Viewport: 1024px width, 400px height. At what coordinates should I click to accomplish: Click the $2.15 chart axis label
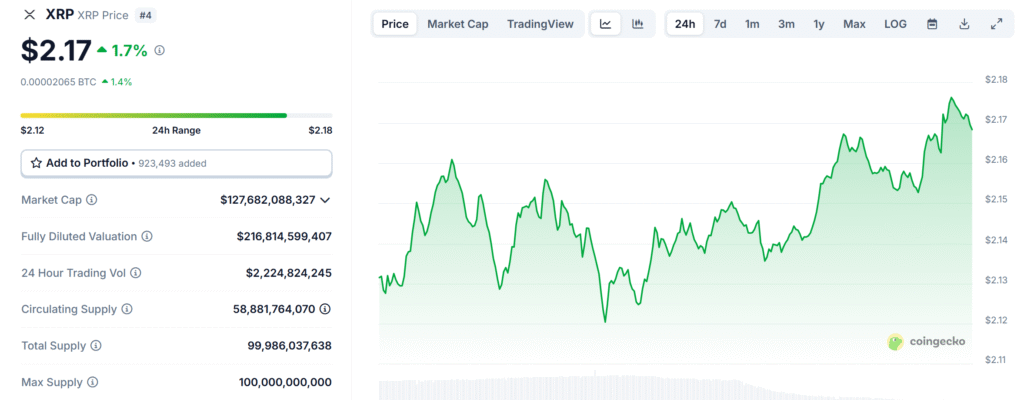pos(996,200)
